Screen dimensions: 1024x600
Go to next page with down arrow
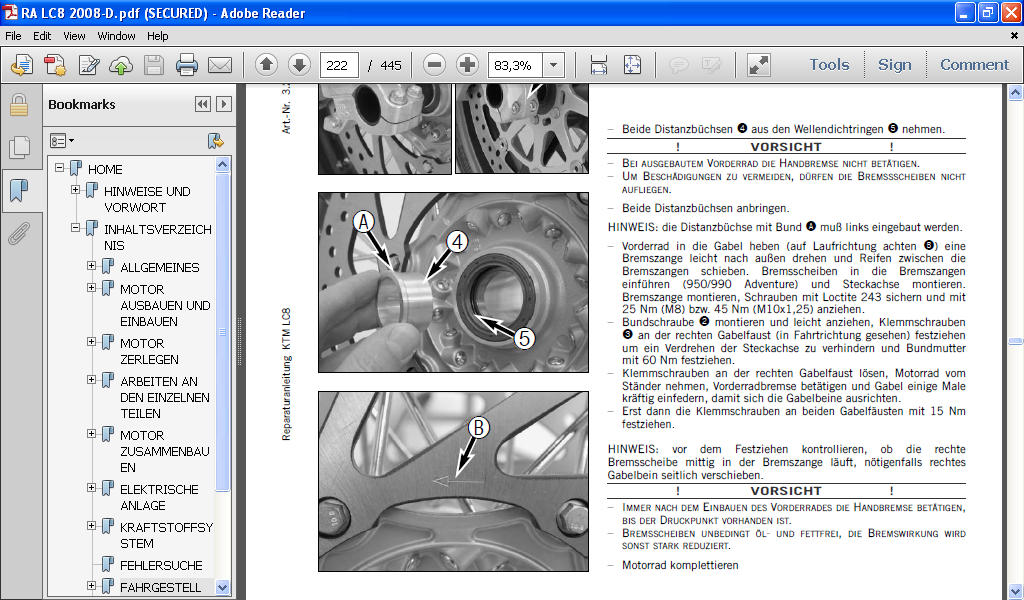(299, 66)
